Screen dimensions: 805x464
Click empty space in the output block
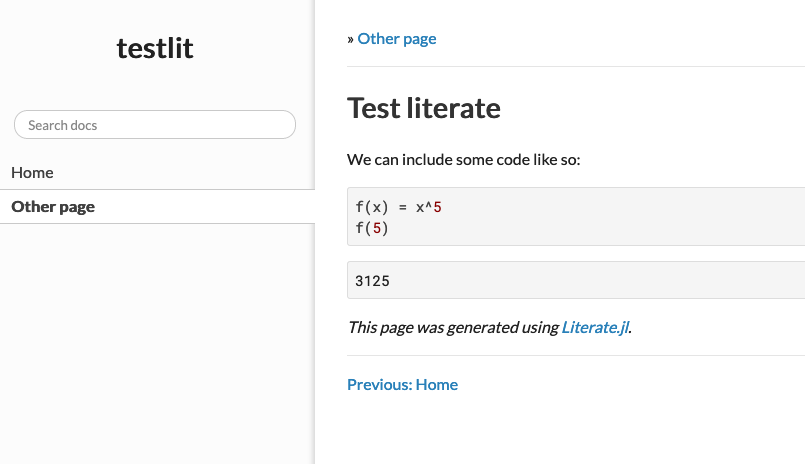600,281
